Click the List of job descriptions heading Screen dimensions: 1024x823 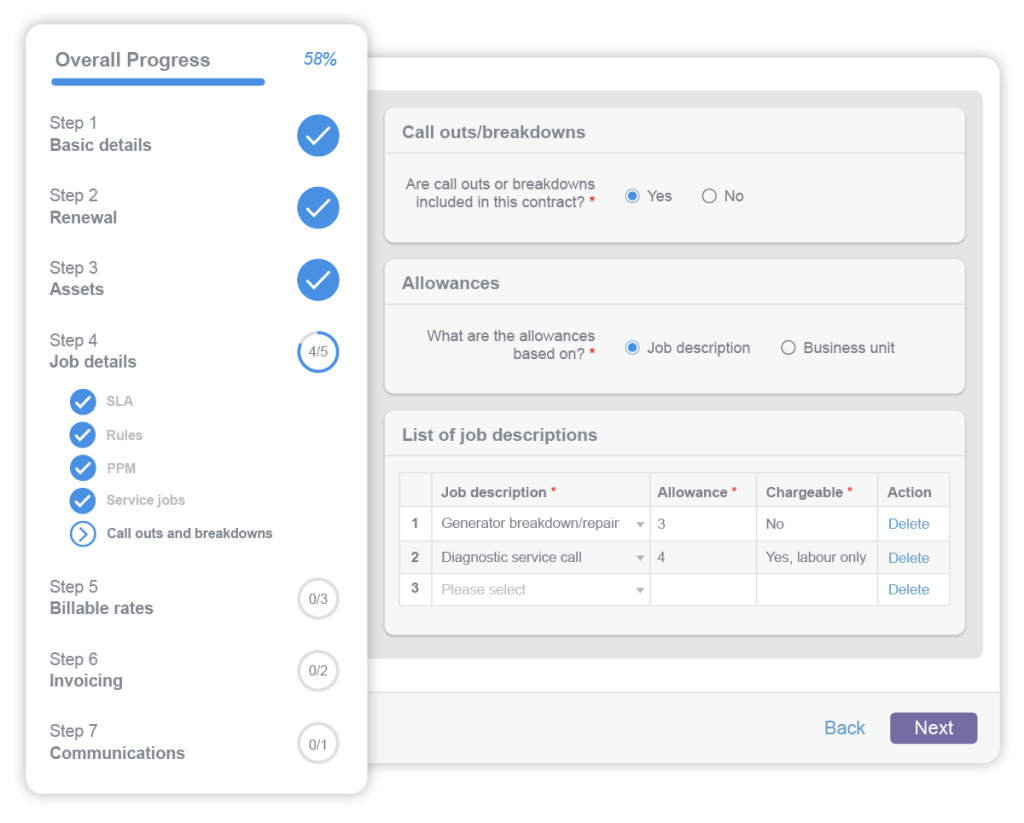pos(500,435)
